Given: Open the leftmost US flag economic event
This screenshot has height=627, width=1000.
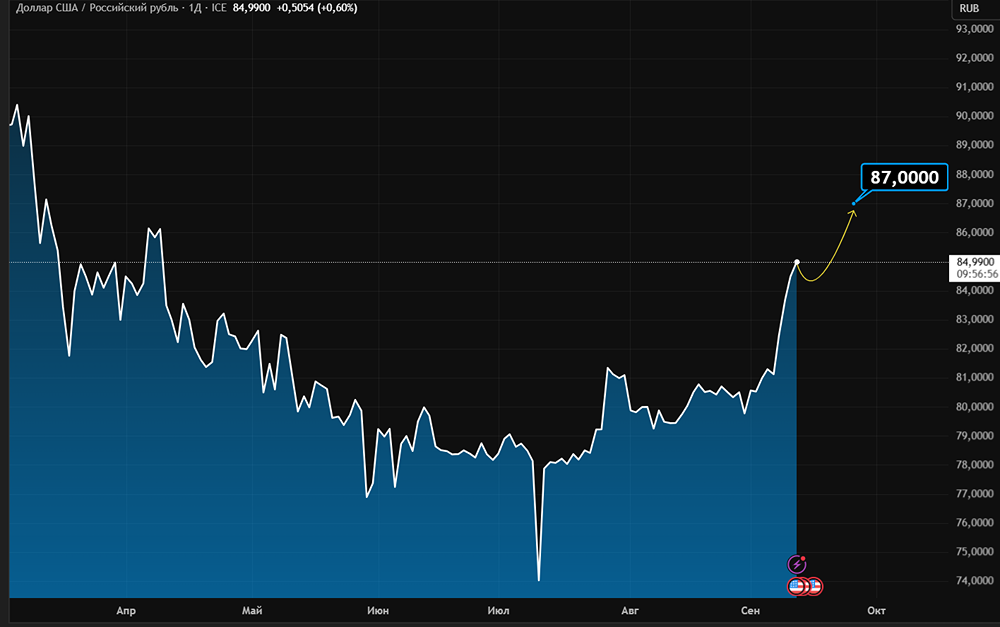Looking at the screenshot, I should (796, 586).
